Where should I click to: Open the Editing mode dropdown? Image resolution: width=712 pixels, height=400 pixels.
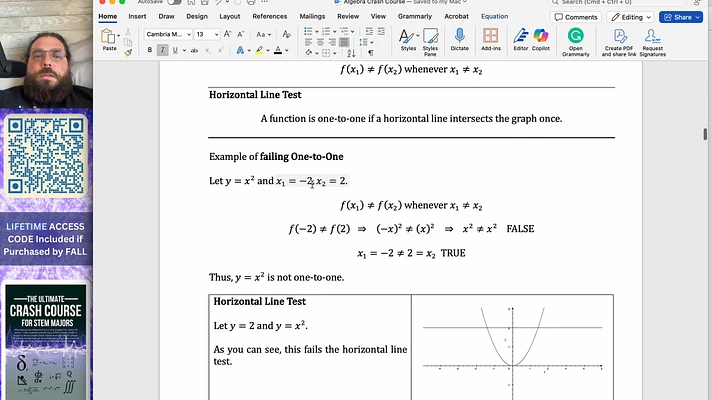(x=631, y=17)
